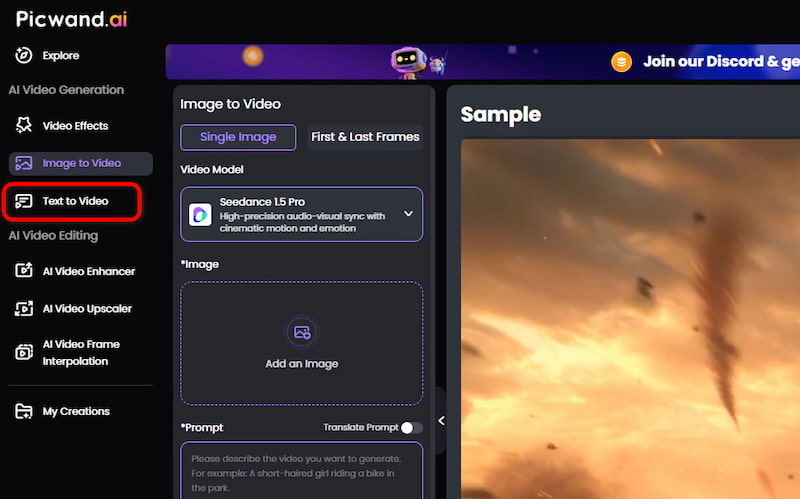Click the Image to Video panel title
The height and width of the screenshot is (499, 800).
[230, 104]
